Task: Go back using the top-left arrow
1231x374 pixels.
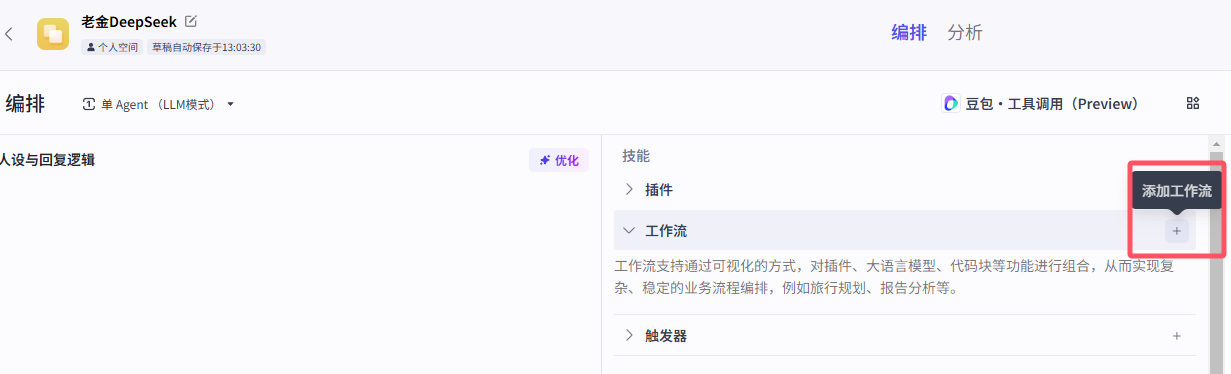Action: [x=9, y=34]
